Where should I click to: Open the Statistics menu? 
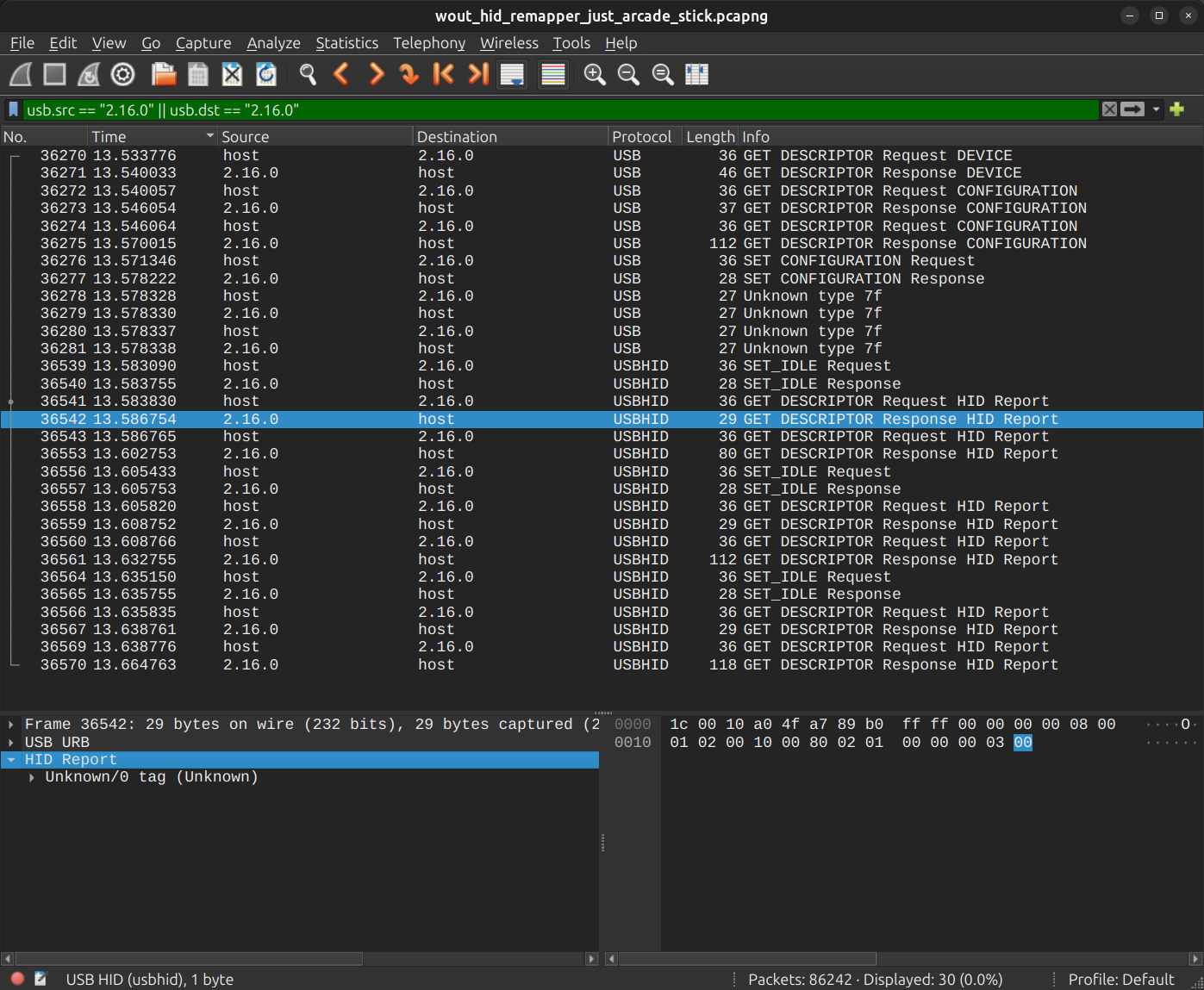(x=346, y=43)
